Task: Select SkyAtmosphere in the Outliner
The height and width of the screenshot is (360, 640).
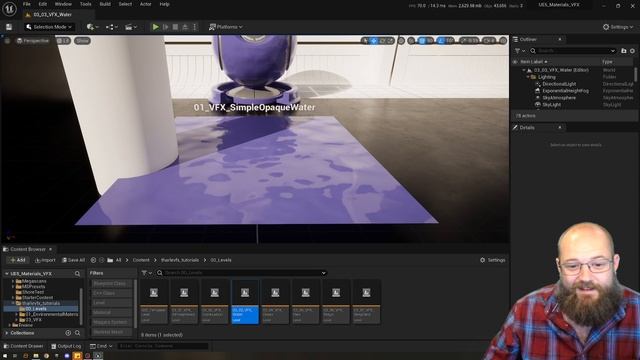Action: [559, 98]
